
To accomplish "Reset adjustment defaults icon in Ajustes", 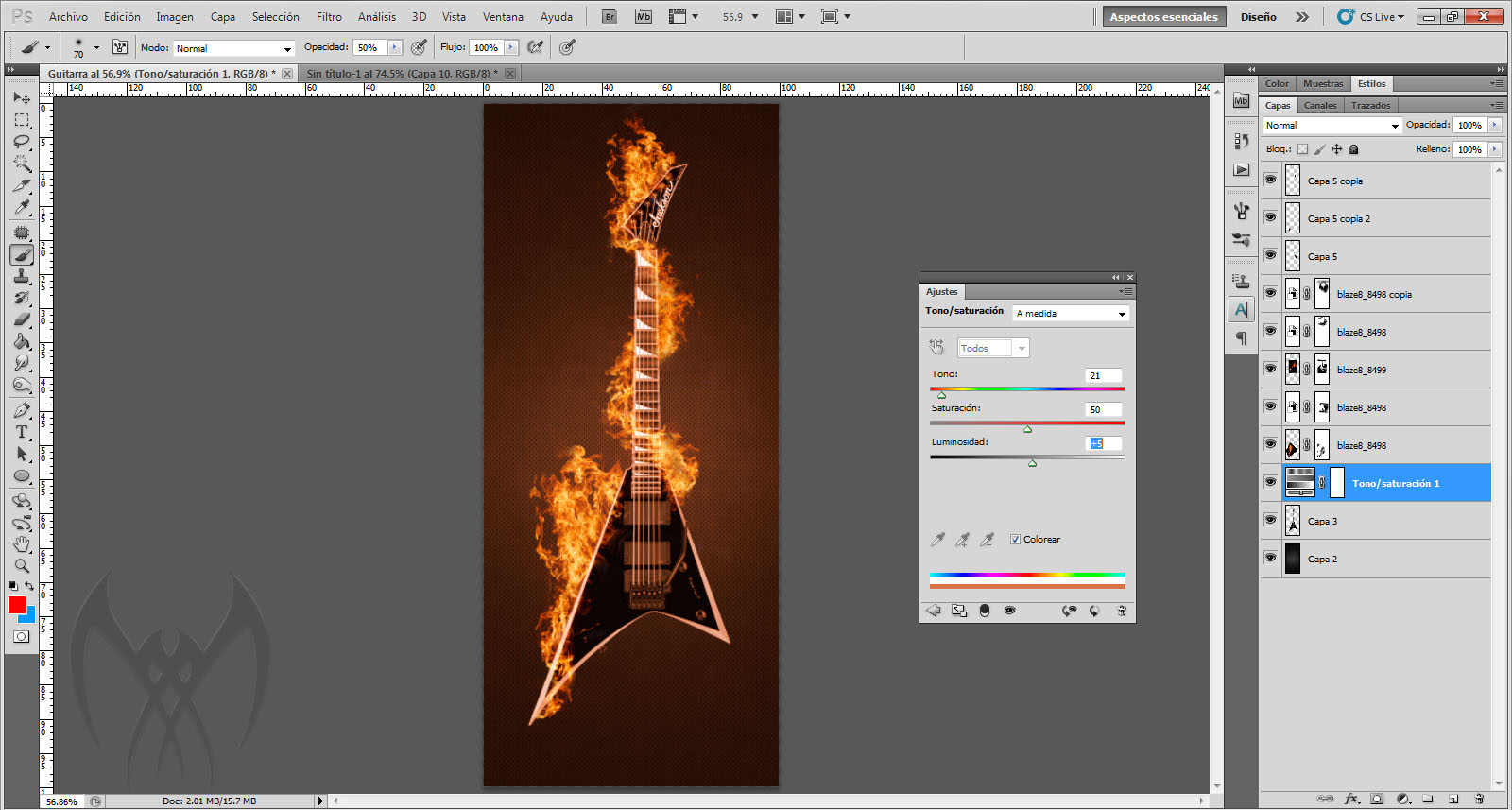I will point(1094,611).
